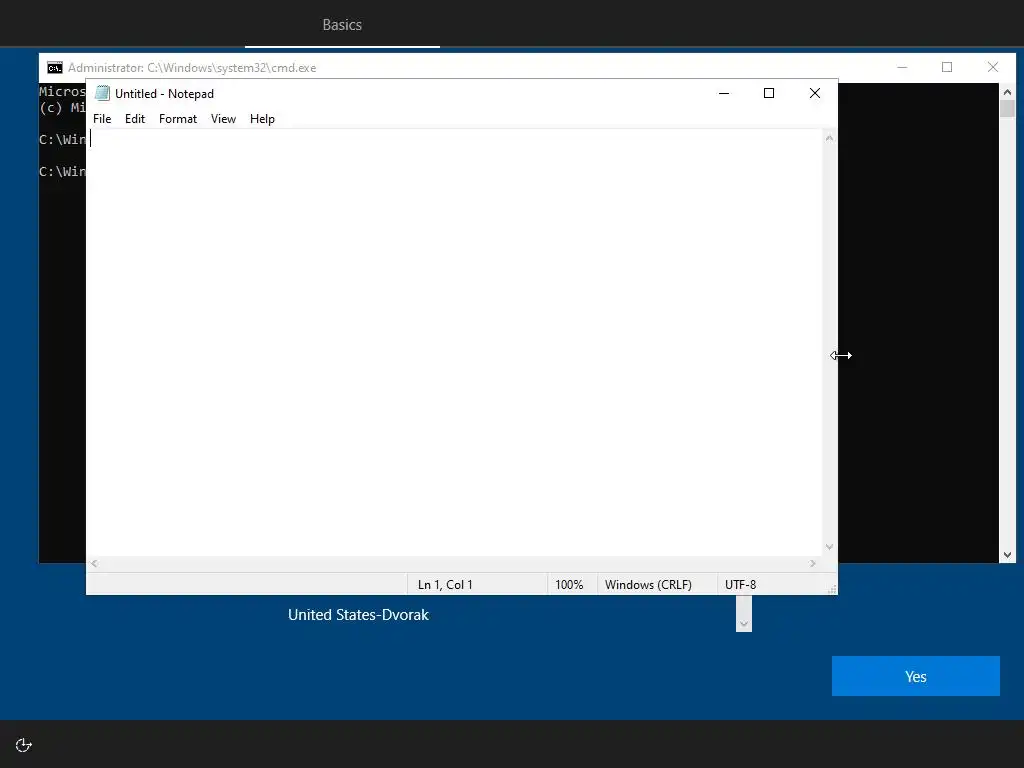Close the cmd.exe Administrator window

[x=993, y=67]
